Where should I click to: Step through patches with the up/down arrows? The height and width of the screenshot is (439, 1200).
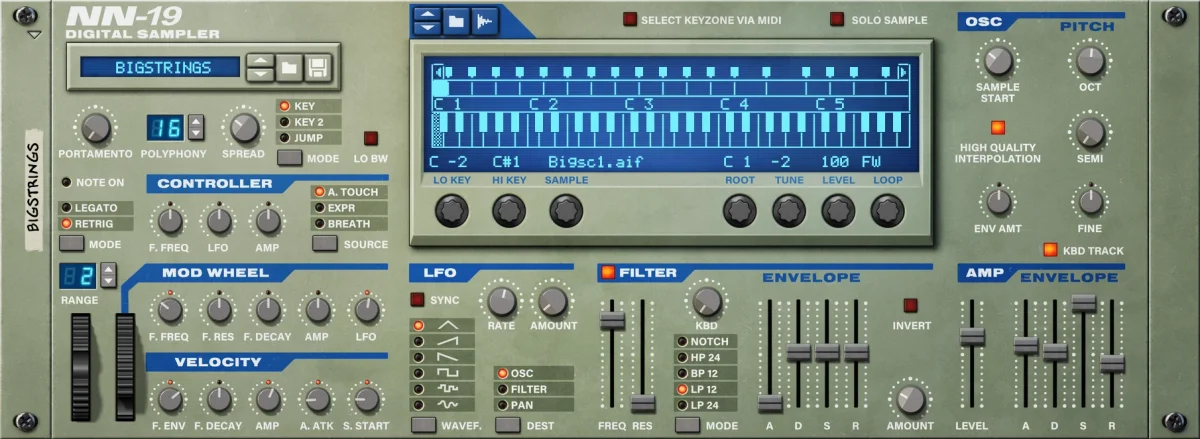(x=260, y=68)
